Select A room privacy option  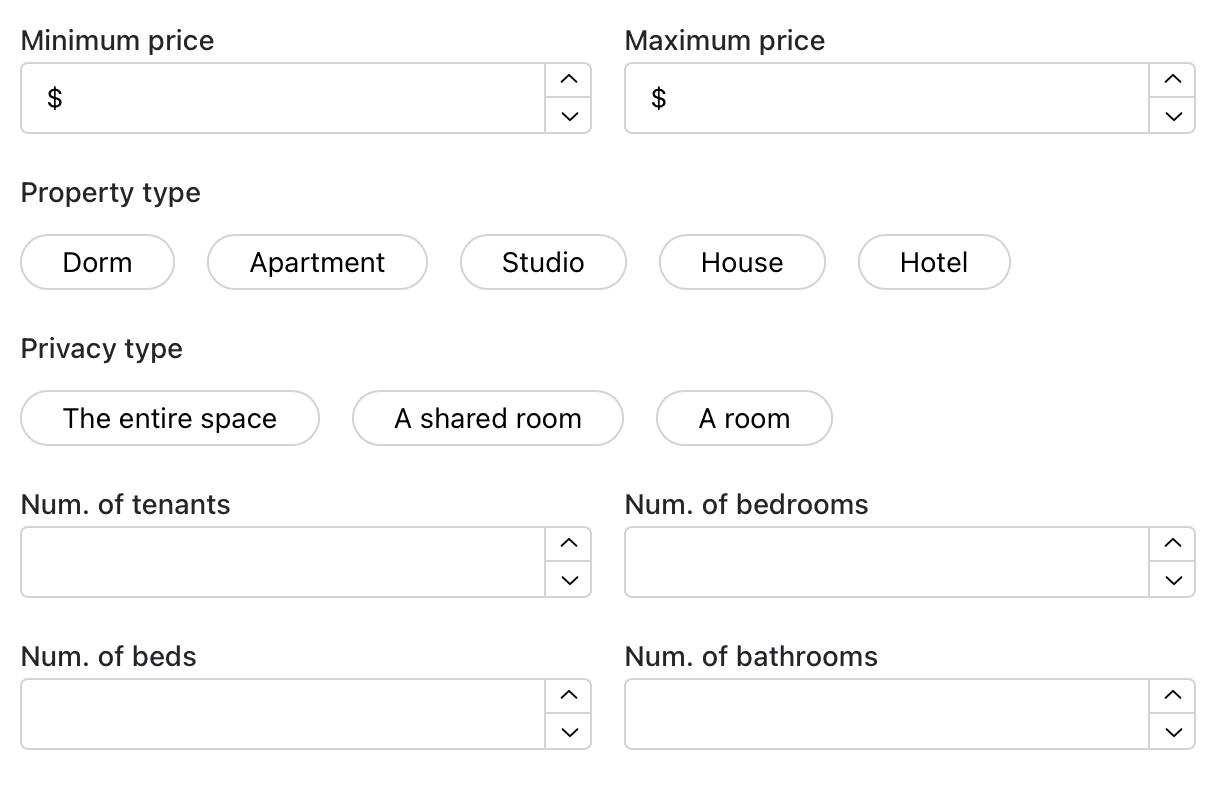pyautogui.click(x=744, y=418)
